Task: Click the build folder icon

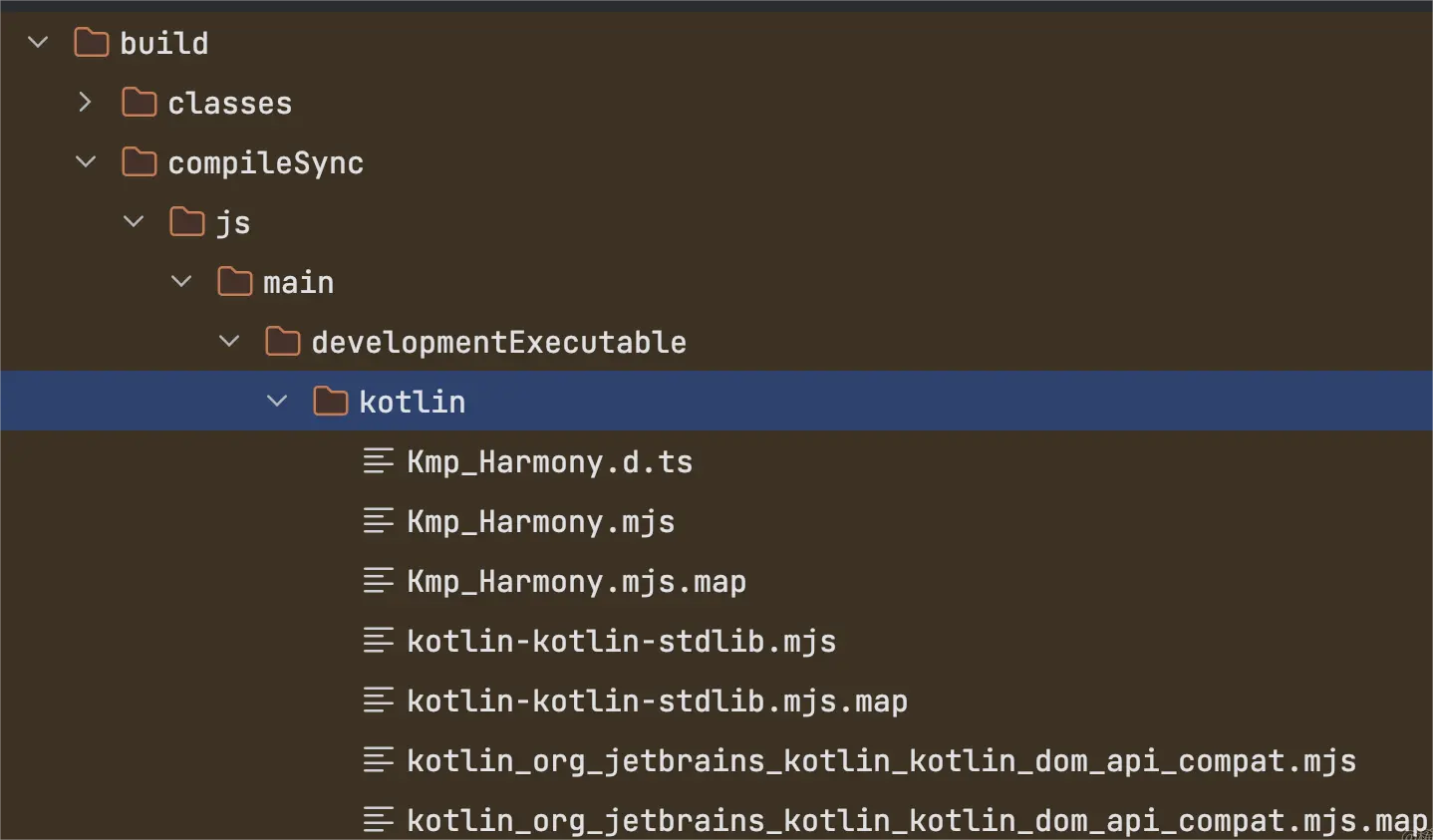Action: click(x=92, y=43)
